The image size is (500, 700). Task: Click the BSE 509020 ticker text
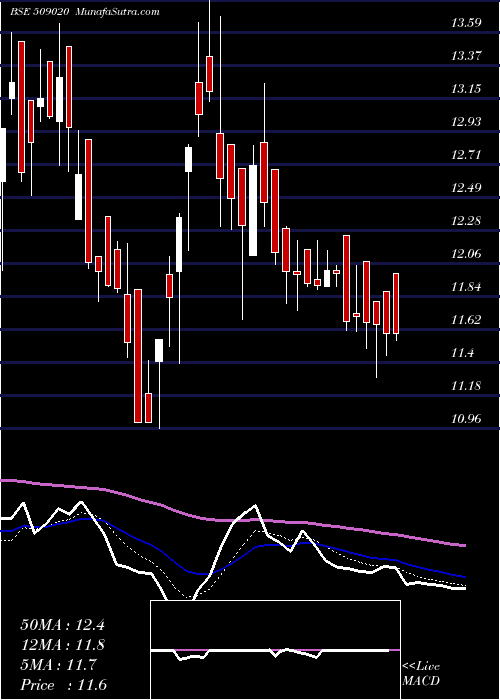click(39, 12)
